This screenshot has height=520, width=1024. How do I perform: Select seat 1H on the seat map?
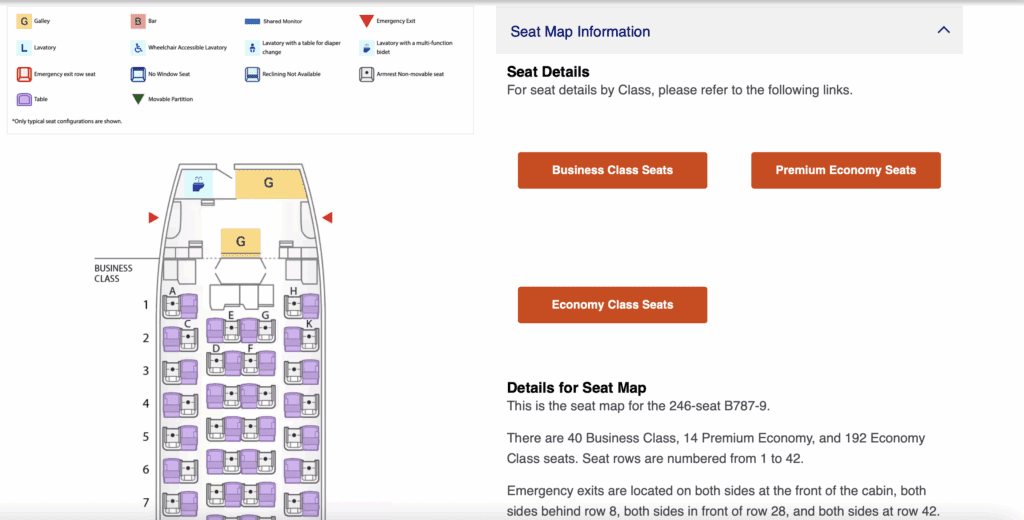pyautogui.click(x=301, y=306)
